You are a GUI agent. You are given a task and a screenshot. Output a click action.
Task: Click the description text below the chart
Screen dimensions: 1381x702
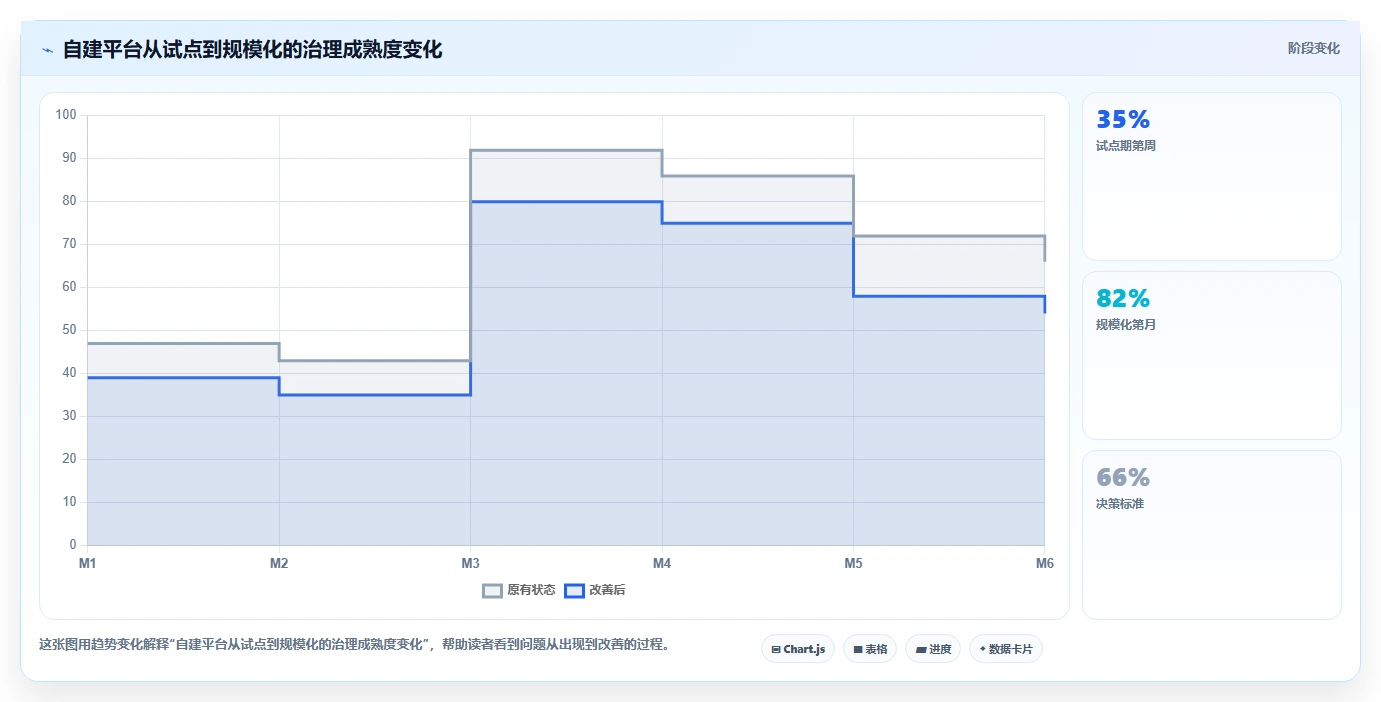point(354,644)
